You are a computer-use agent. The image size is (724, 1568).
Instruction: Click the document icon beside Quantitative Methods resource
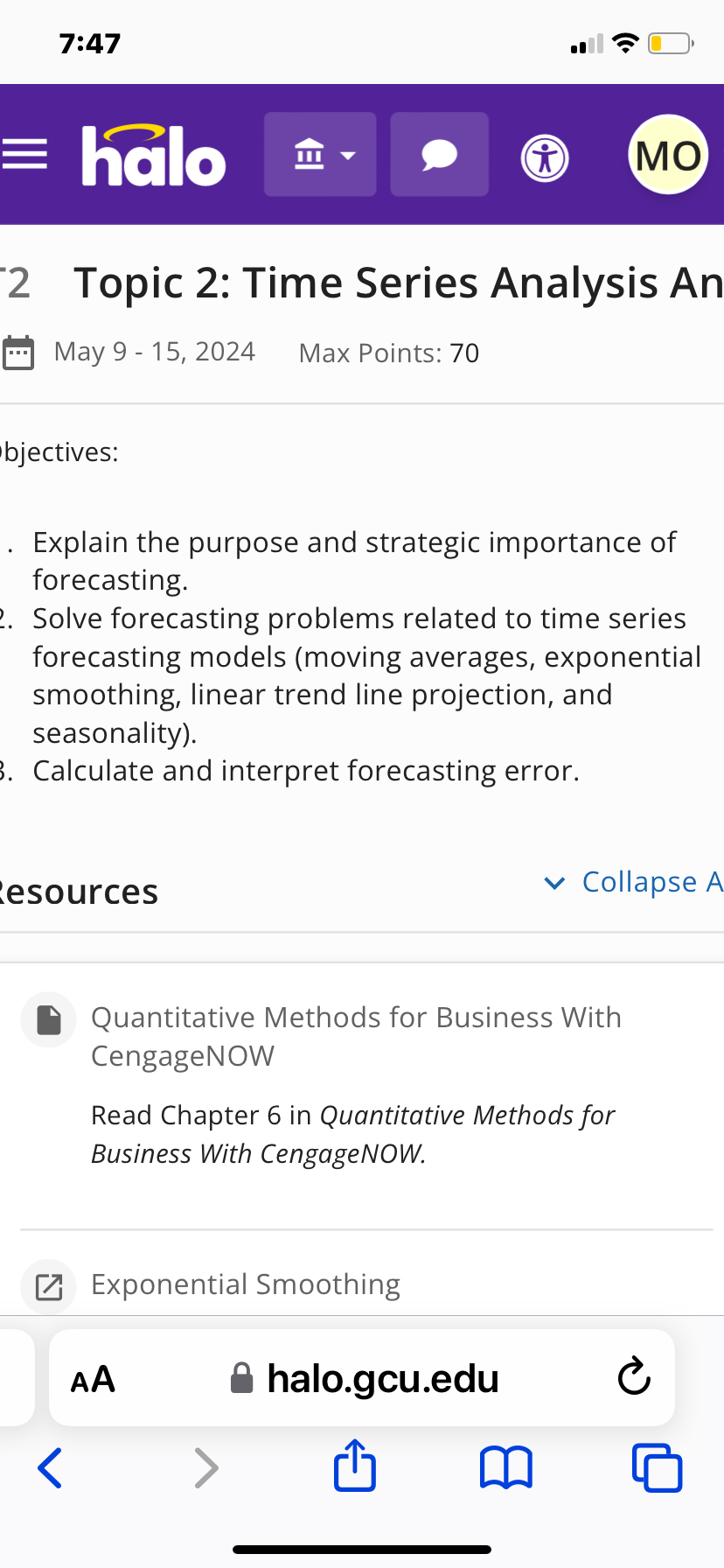point(48,1018)
